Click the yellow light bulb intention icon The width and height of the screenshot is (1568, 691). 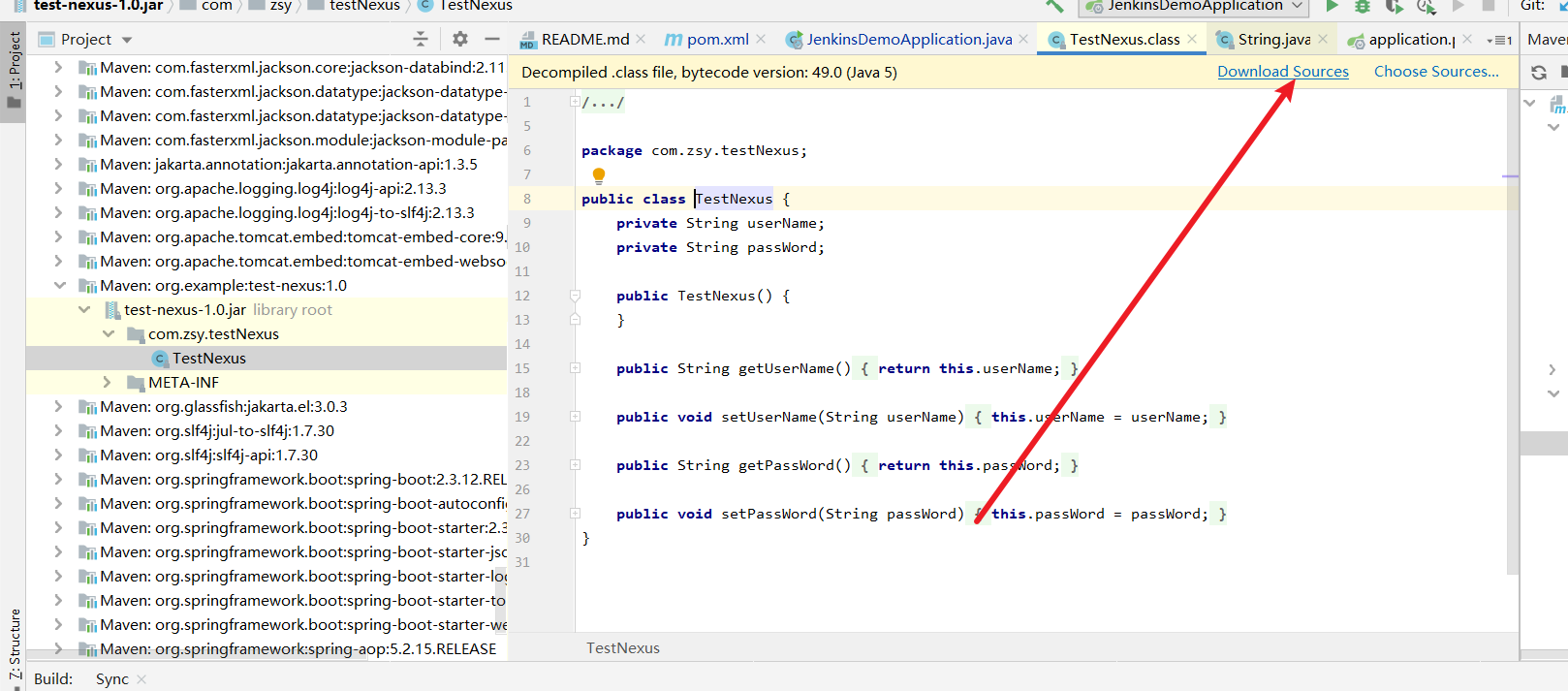click(599, 175)
